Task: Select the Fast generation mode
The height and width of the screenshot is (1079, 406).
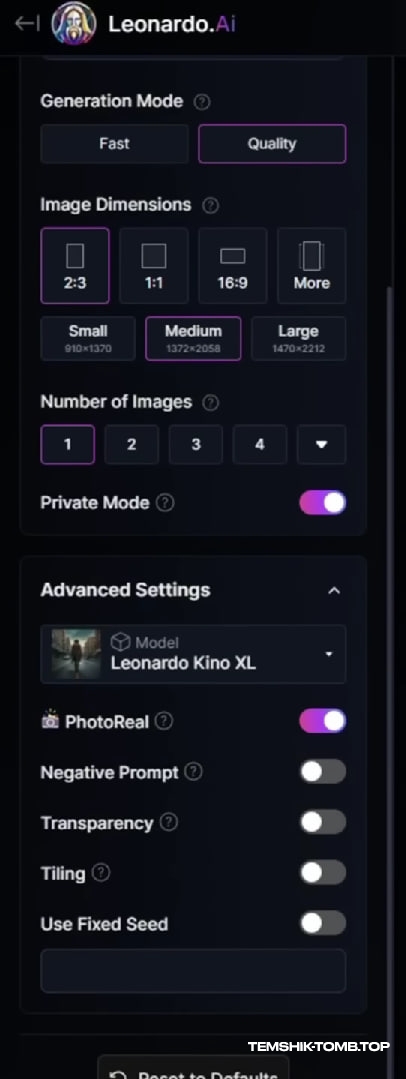Action: [114, 143]
